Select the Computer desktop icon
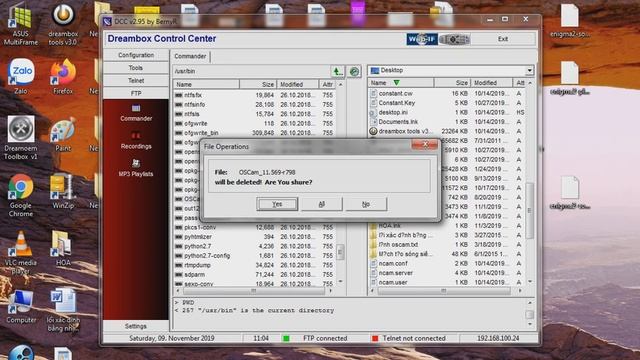This screenshot has width=640, height=360. point(21,306)
